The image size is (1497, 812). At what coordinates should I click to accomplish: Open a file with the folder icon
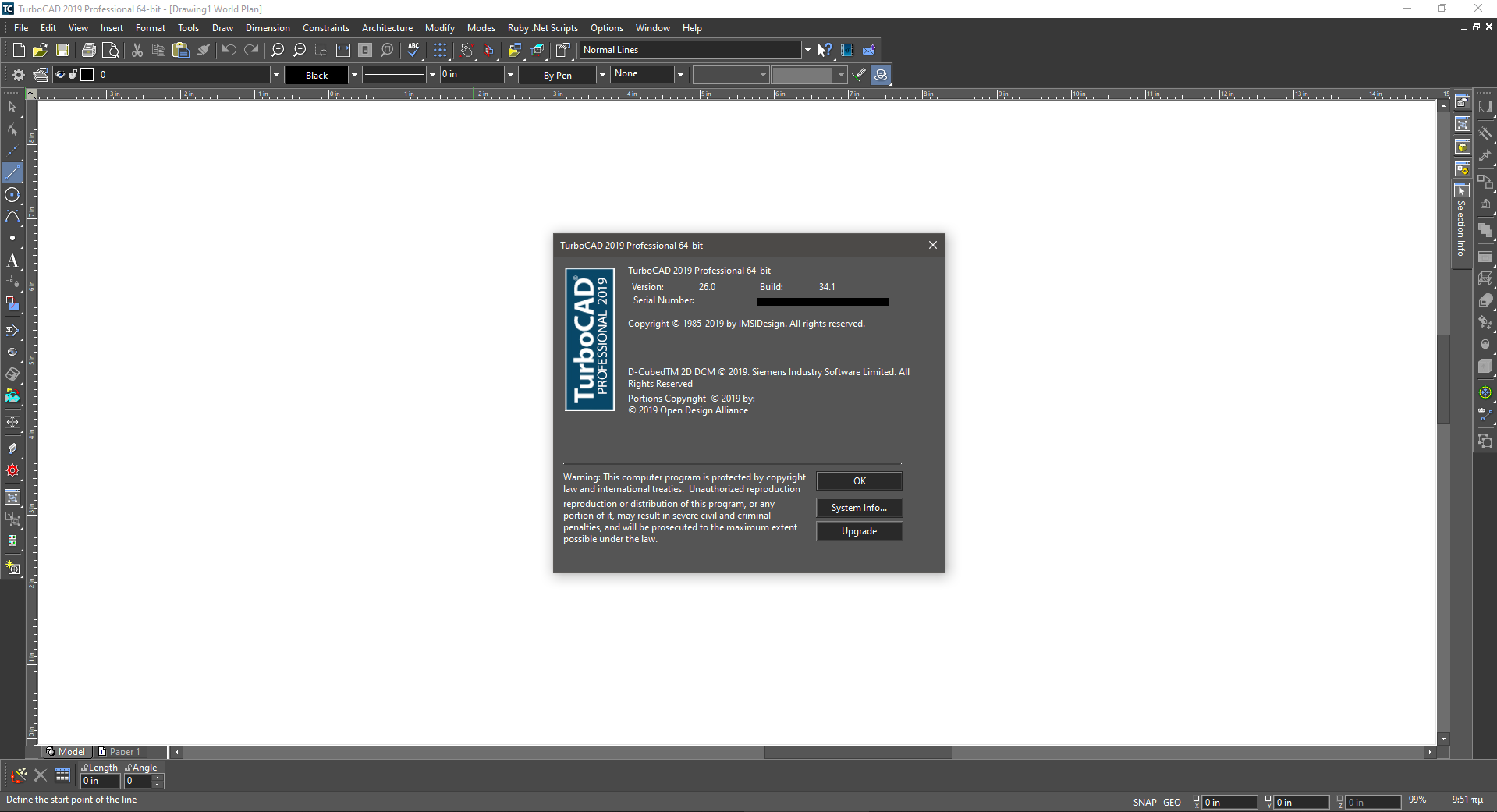tap(41, 50)
